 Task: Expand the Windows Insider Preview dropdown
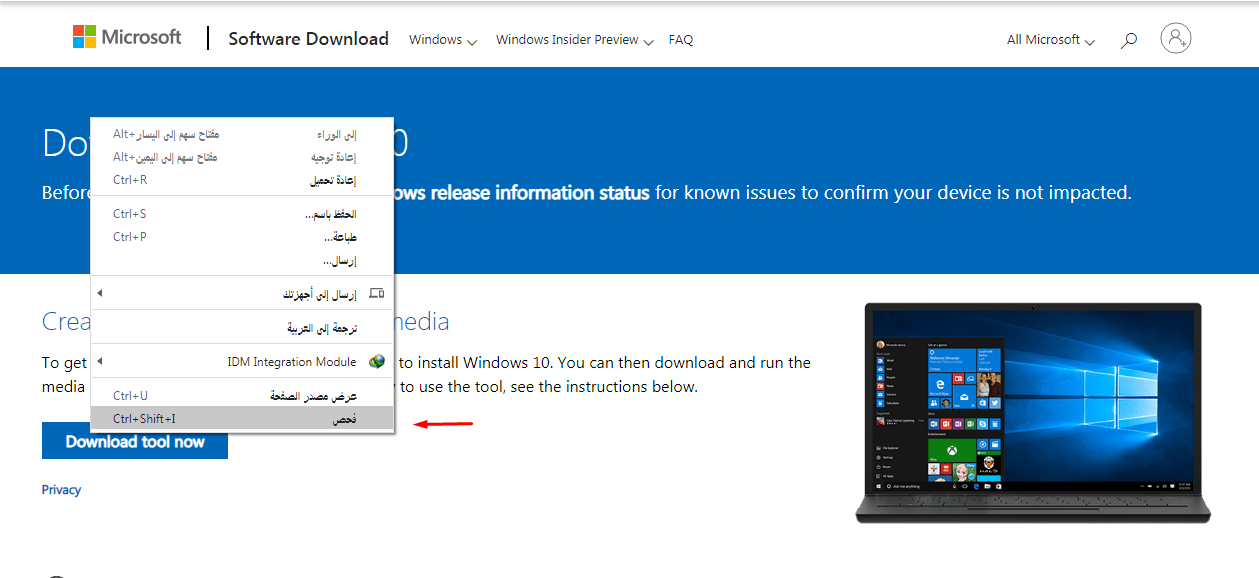coord(574,40)
